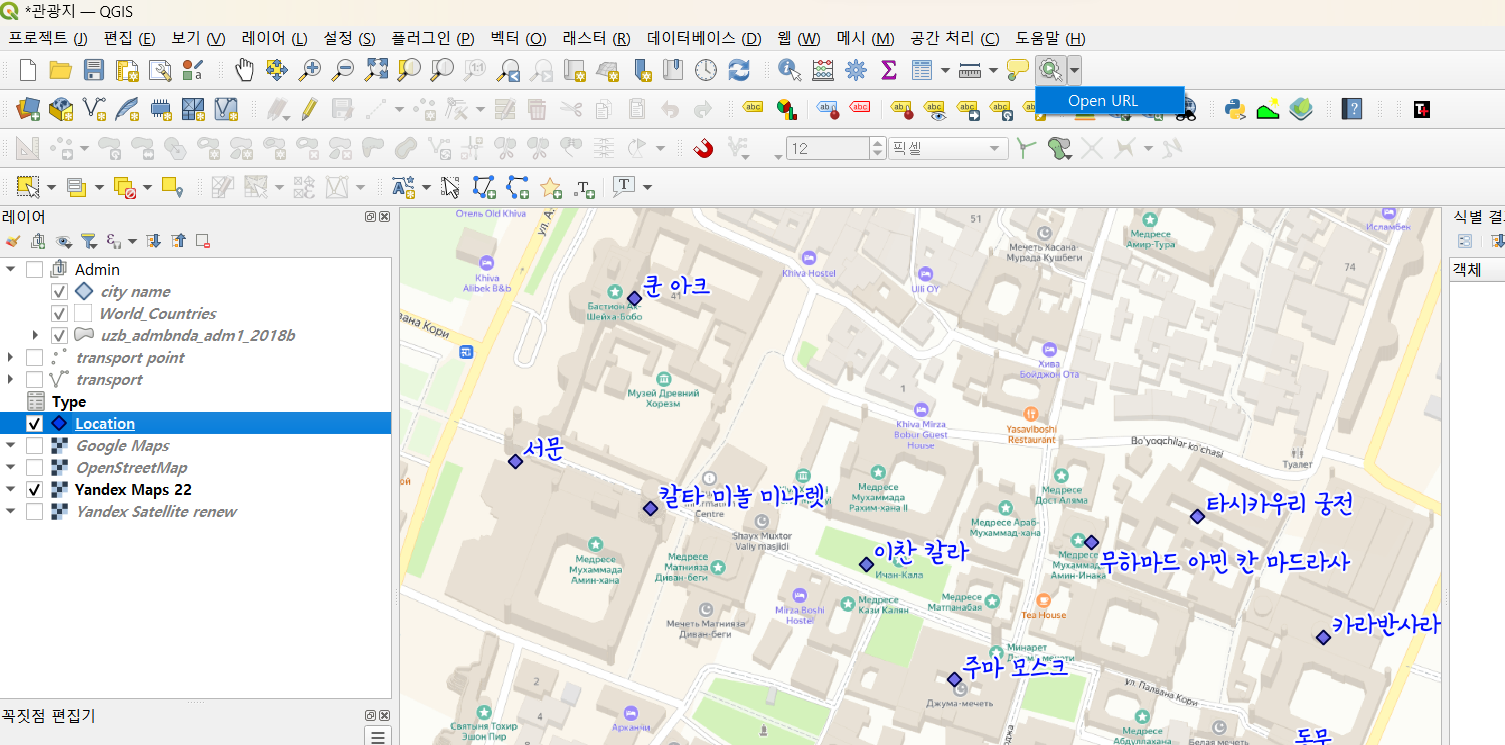This screenshot has height=745, width=1505.
Task: Open the 픽셀 unit dropdown
Action: 947,149
